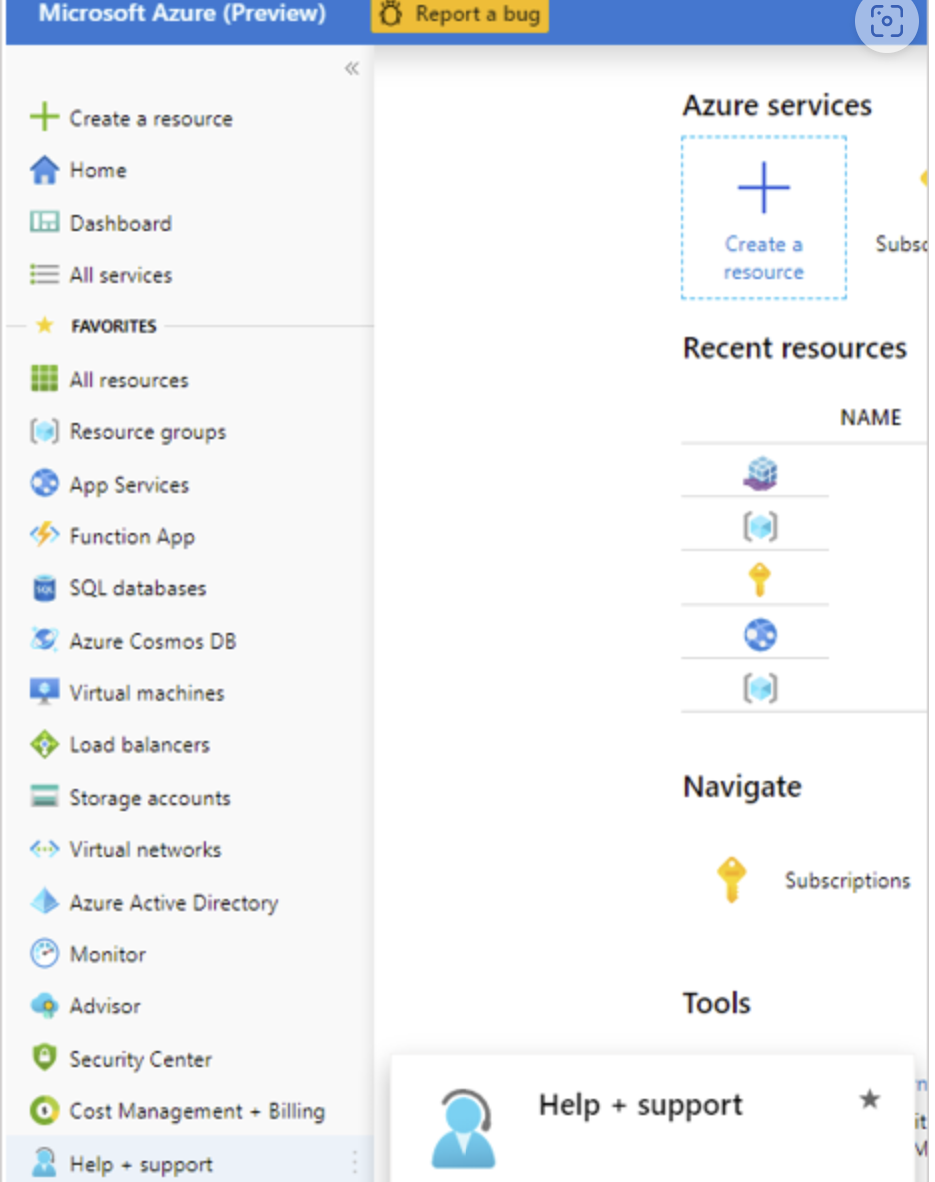Click the Home house icon in the sidebar
Screen dimensions: 935x1182
(x=44, y=170)
